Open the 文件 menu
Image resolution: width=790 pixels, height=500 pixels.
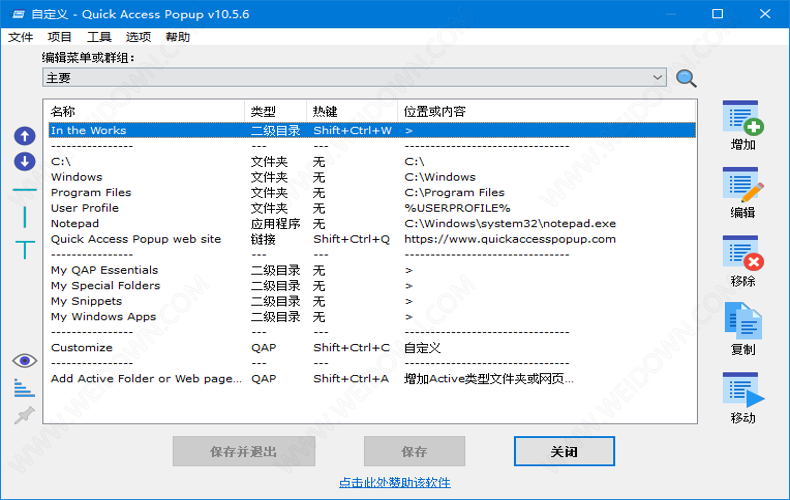pos(21,37)
